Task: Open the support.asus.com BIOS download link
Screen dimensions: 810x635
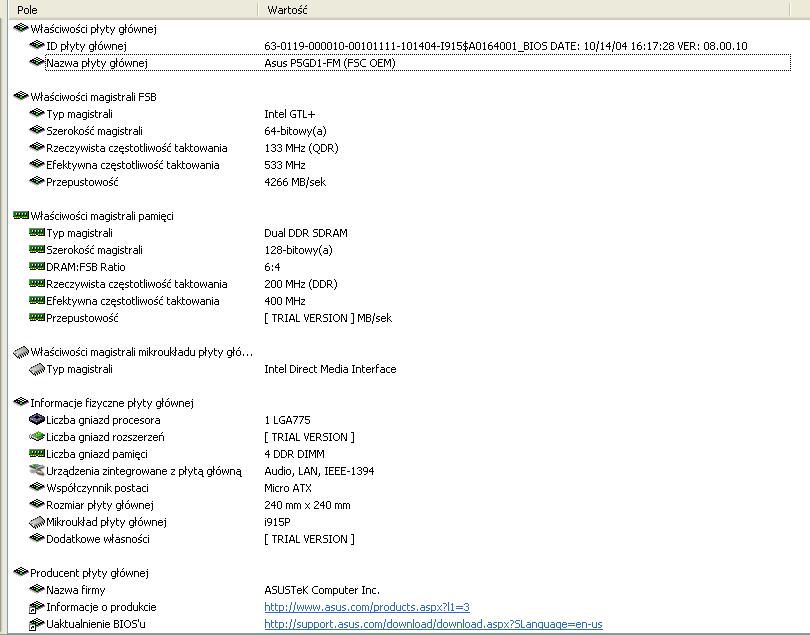Action: [433, 624]
